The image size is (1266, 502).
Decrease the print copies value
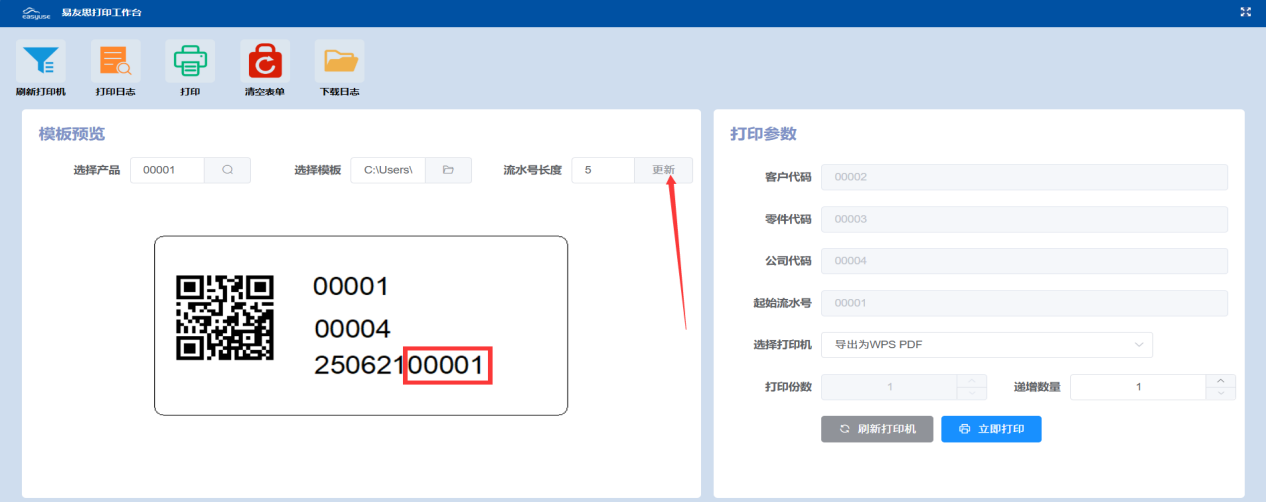[x=971, y=393]
